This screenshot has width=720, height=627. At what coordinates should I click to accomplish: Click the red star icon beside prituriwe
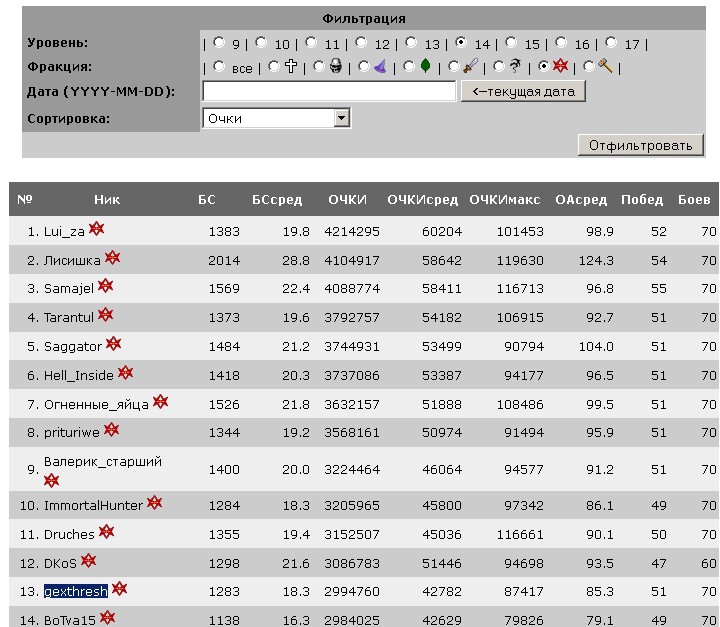[x=112, y=430]
